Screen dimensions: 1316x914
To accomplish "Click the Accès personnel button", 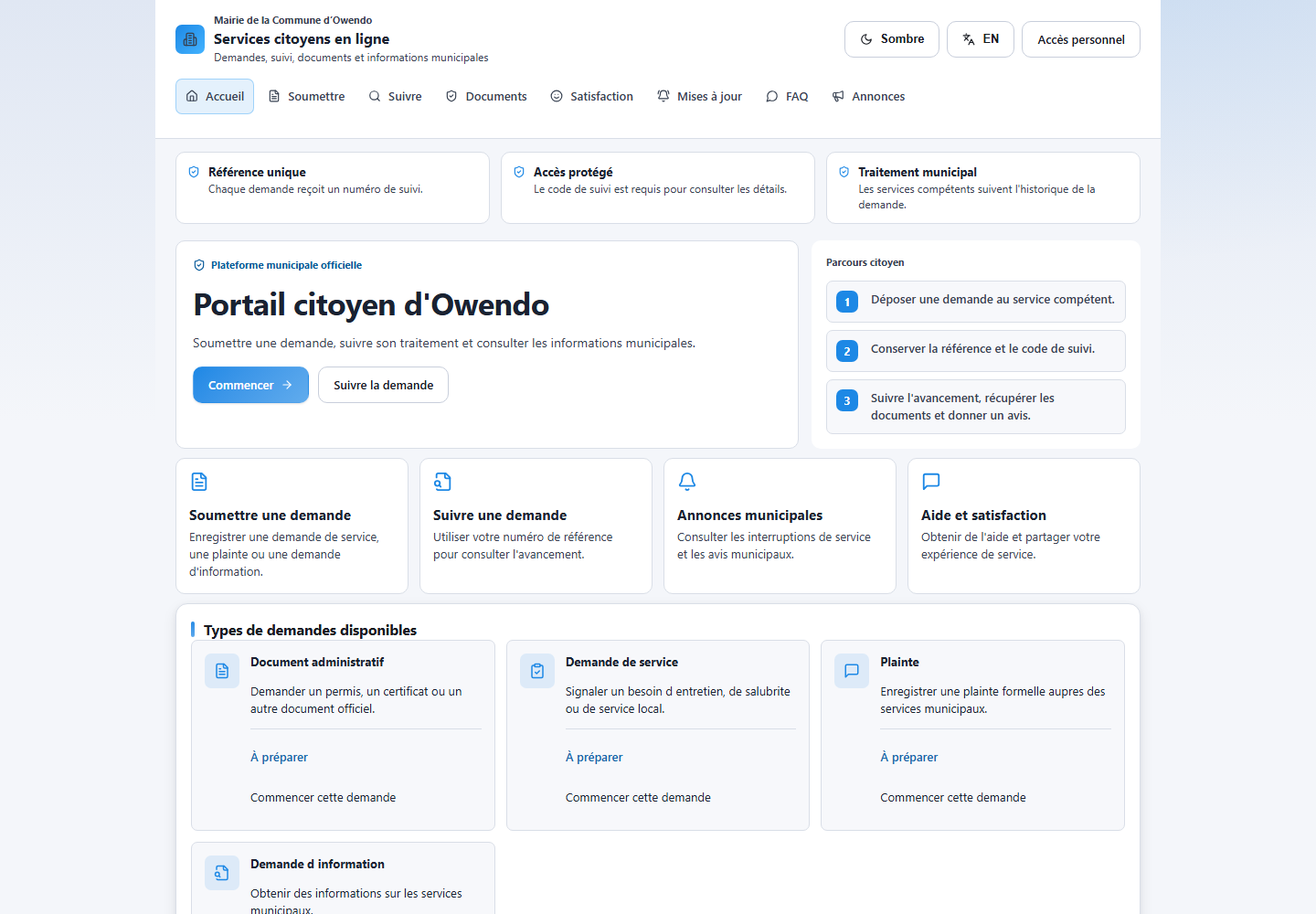I will click(1081, 39).
